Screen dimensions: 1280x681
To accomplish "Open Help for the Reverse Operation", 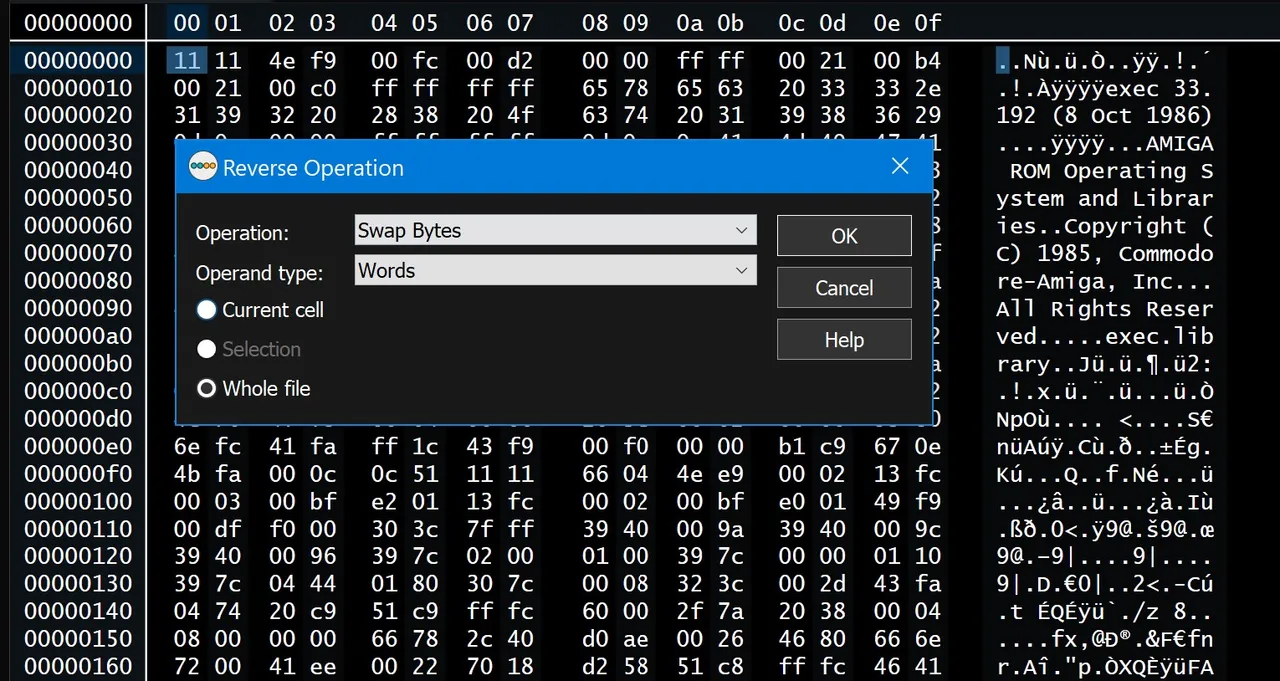I will 843,339.
